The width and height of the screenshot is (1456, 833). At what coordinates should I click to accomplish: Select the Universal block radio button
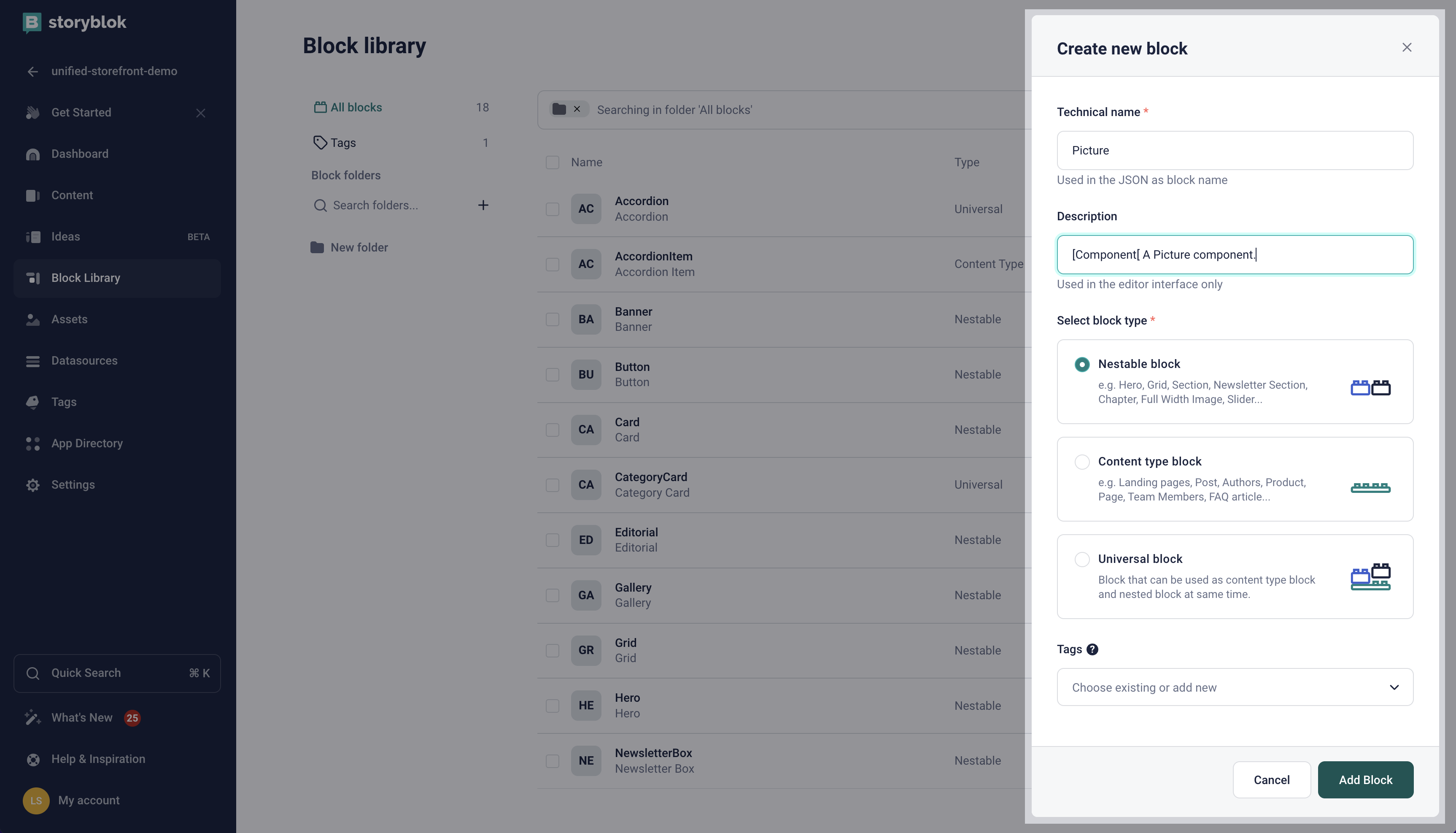point(1081,559)
